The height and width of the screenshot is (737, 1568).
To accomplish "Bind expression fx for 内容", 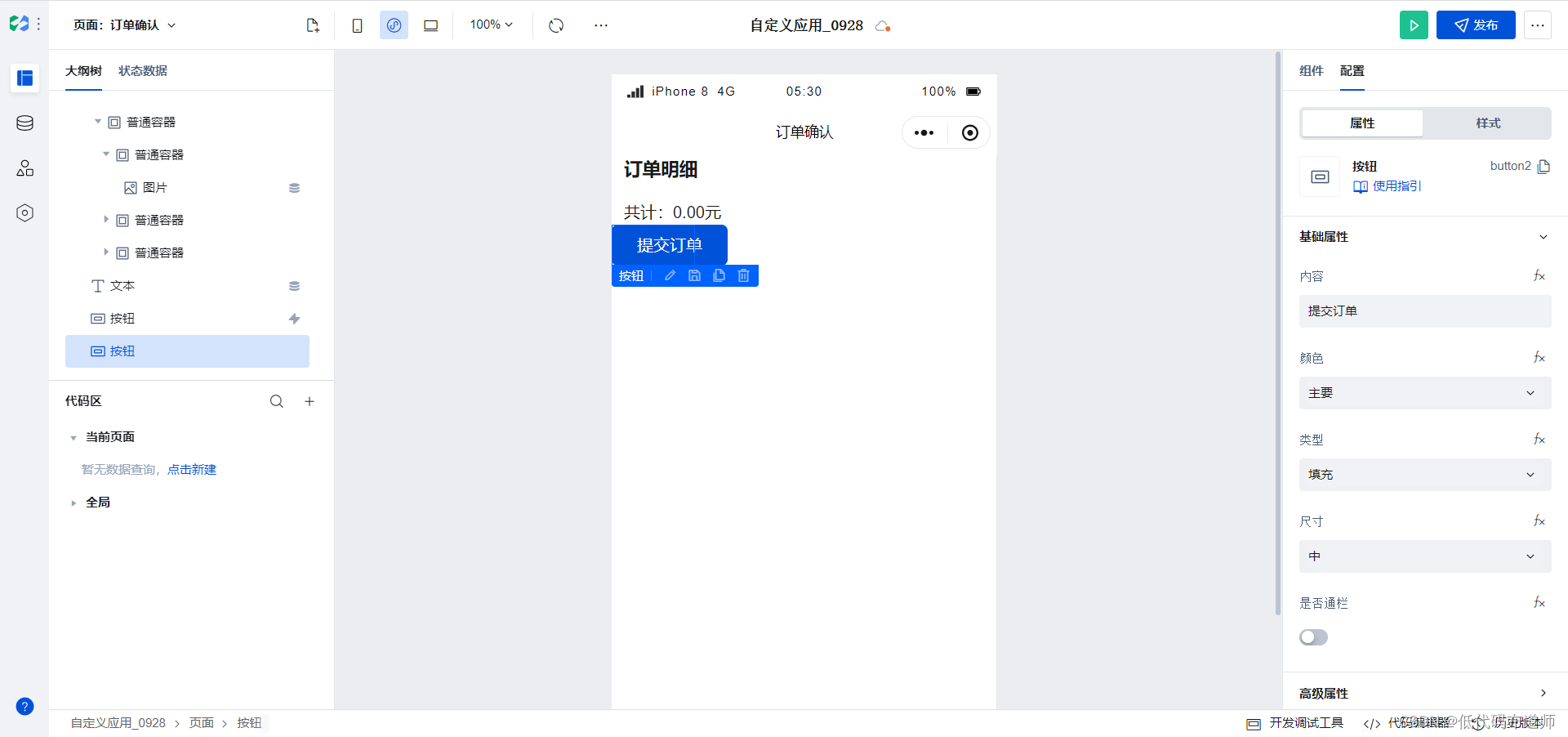I will (1539, 276).
